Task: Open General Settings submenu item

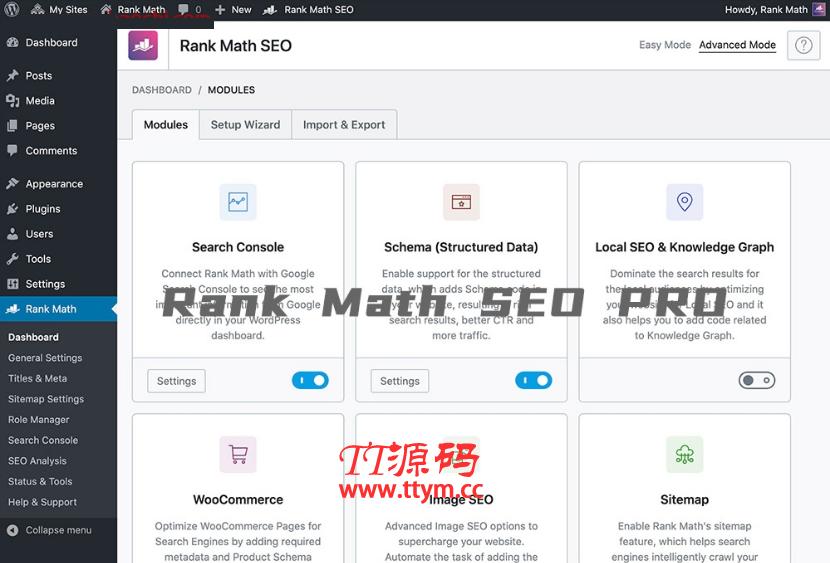Action: tap(45, 358)
